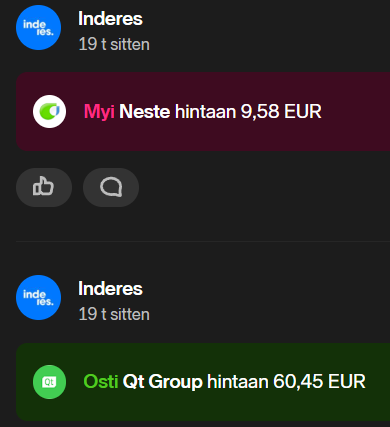
Task: Like the Neste sell post
Action: pos(44,187)
